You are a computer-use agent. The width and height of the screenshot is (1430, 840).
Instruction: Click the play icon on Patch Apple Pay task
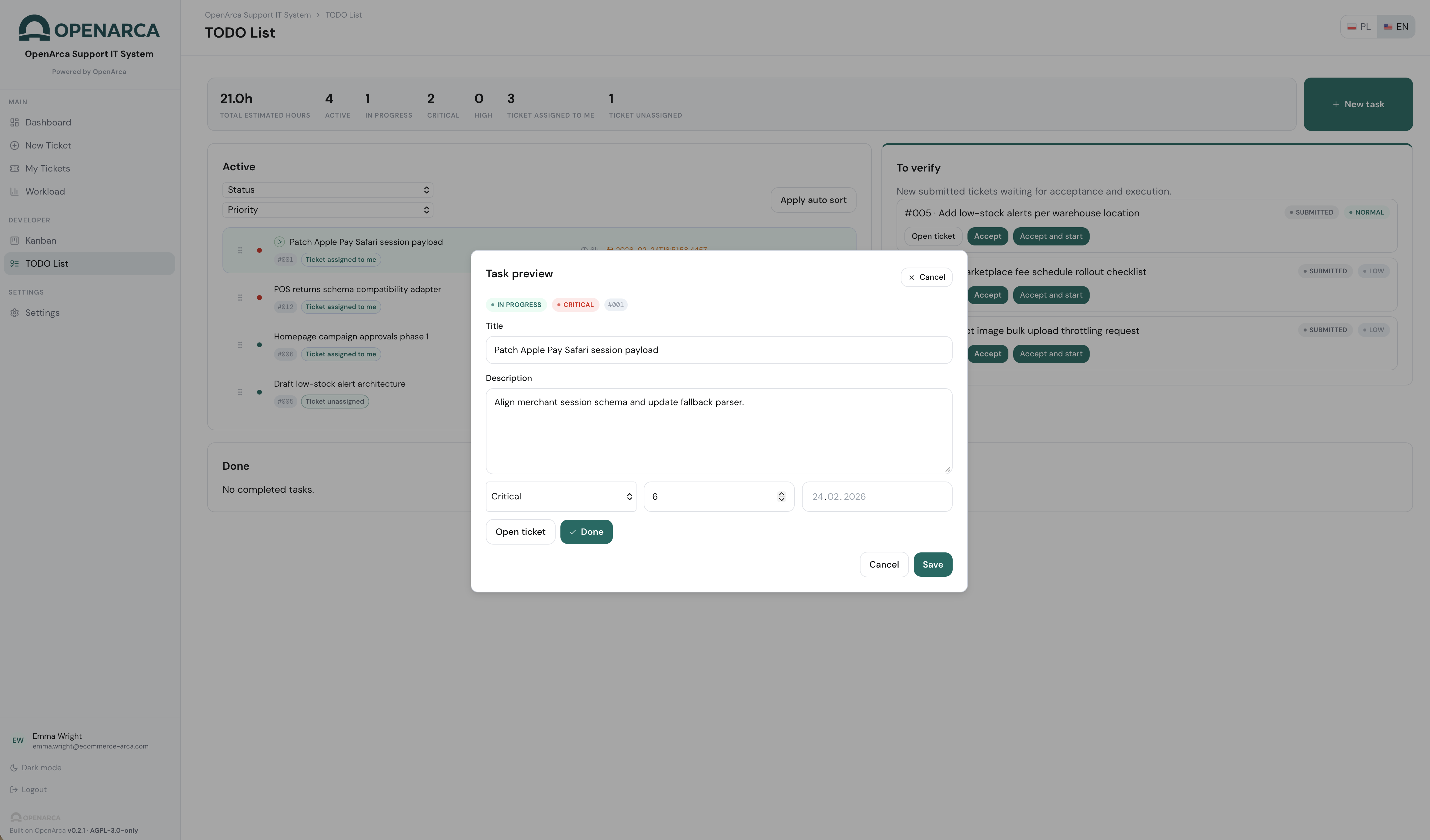tap(279, 241)
